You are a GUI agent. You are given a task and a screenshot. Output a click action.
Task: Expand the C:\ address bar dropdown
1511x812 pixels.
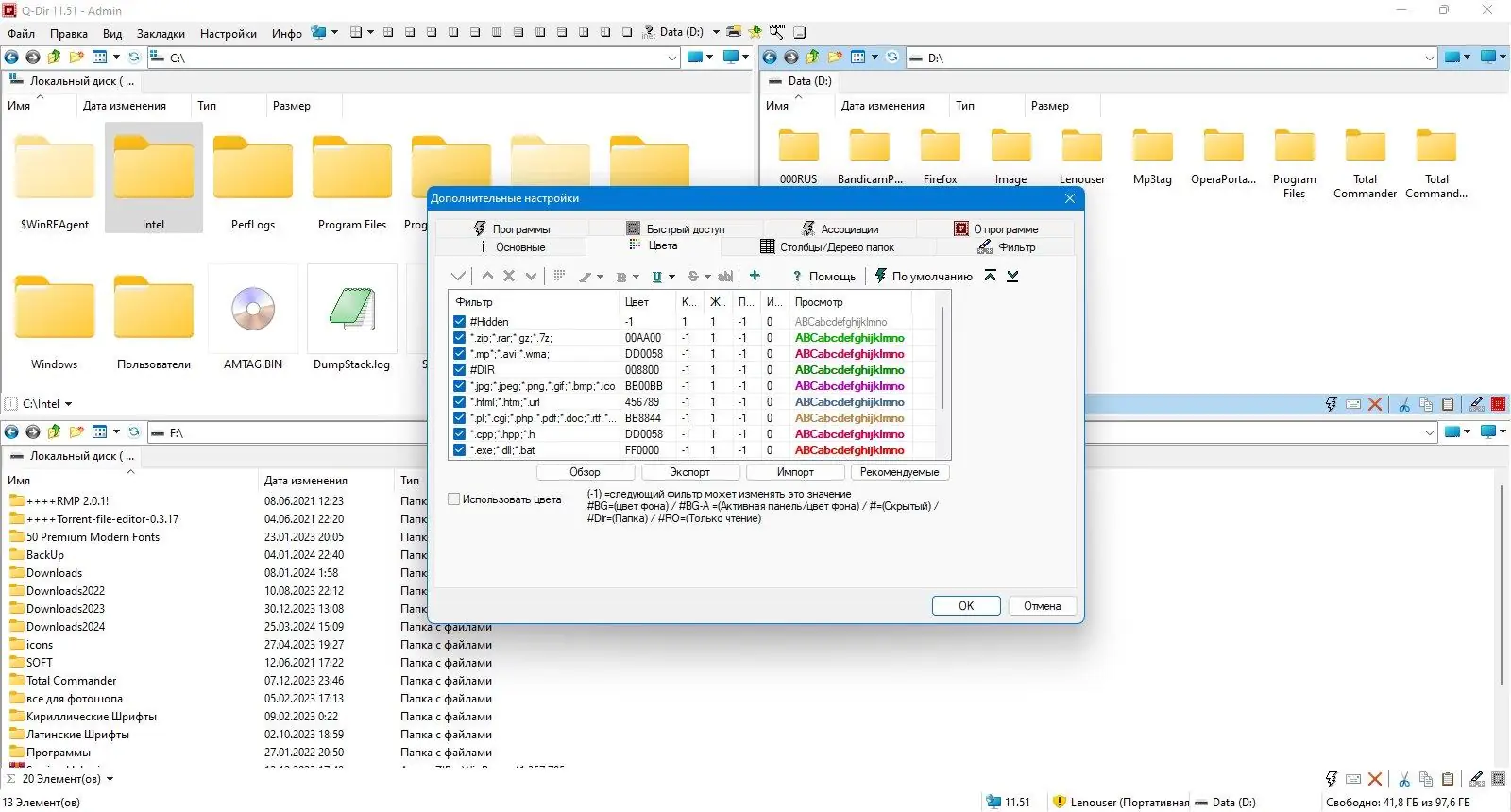pyautogui.click(x=672, y=58)
